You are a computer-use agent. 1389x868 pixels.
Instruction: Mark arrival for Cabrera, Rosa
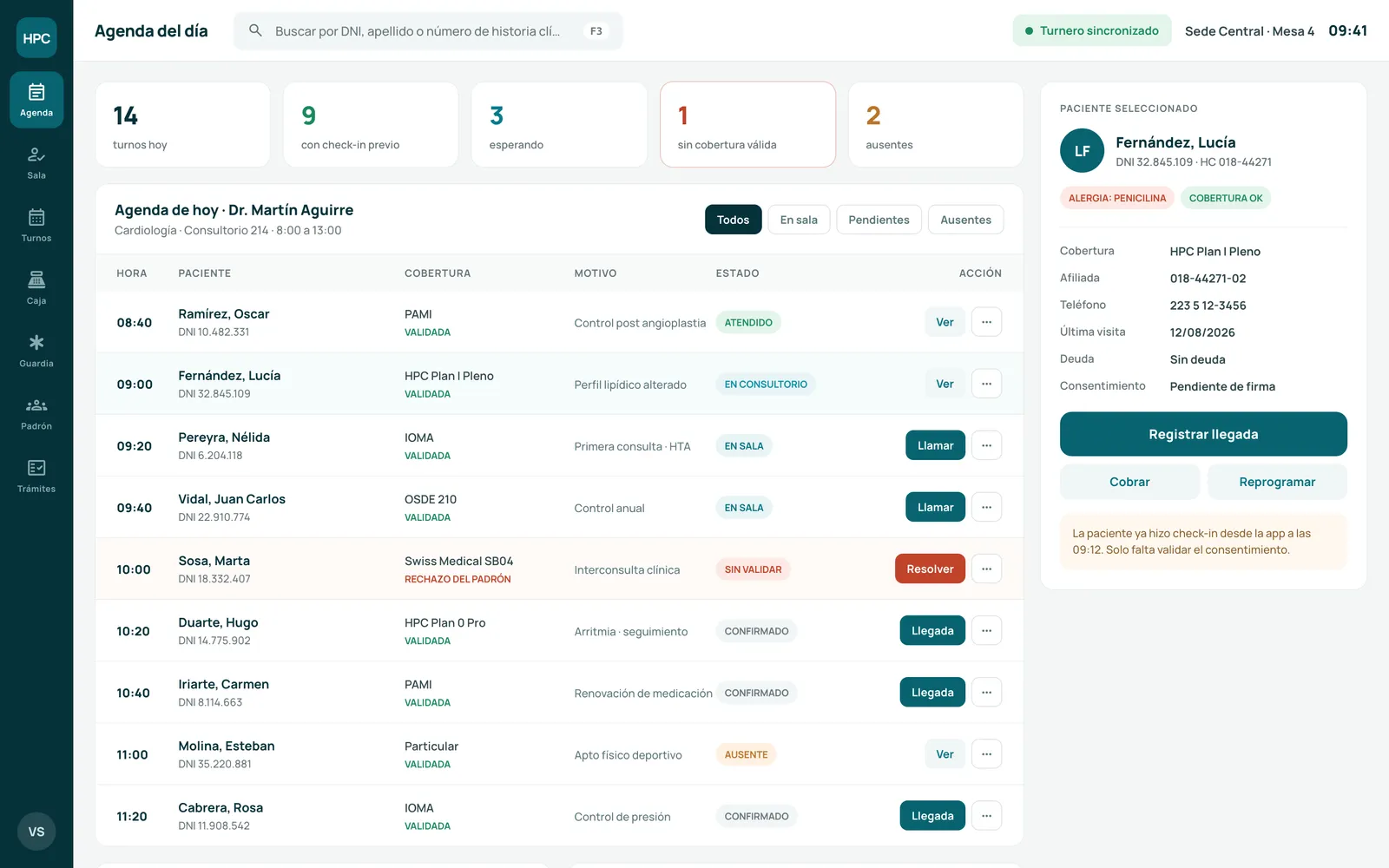coord(932,815)
